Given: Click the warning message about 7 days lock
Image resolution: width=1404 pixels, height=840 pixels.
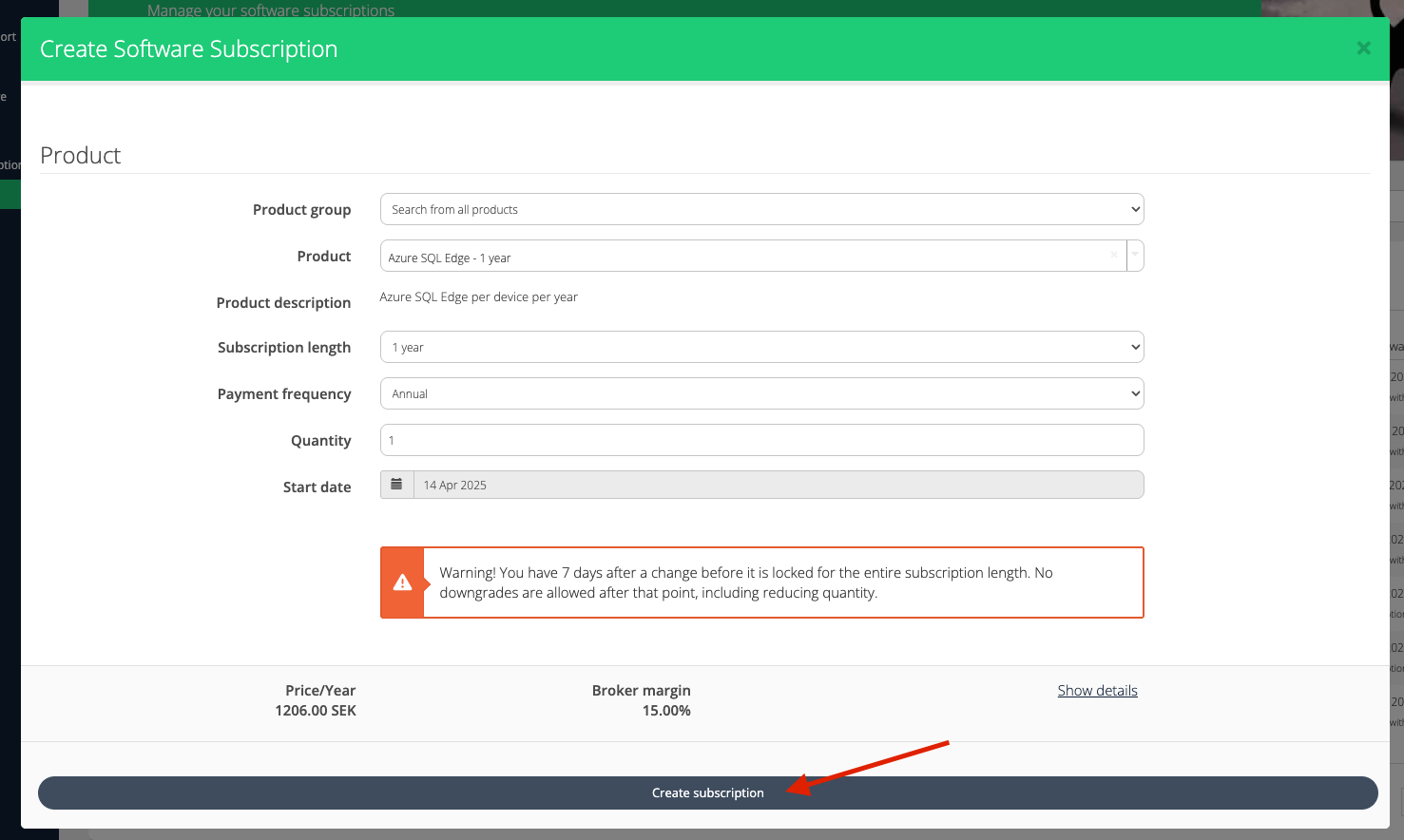Looking at the screenshot, I should click(746, 582).
